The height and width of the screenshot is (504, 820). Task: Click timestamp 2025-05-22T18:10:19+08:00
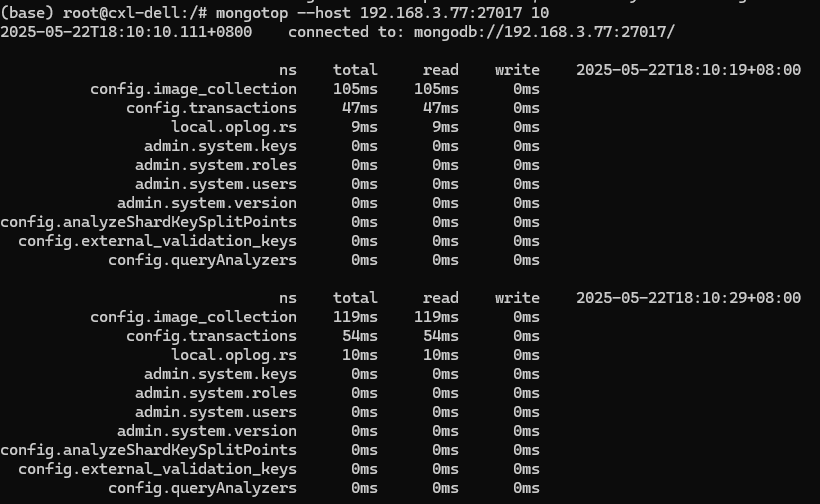pos(688,70)
